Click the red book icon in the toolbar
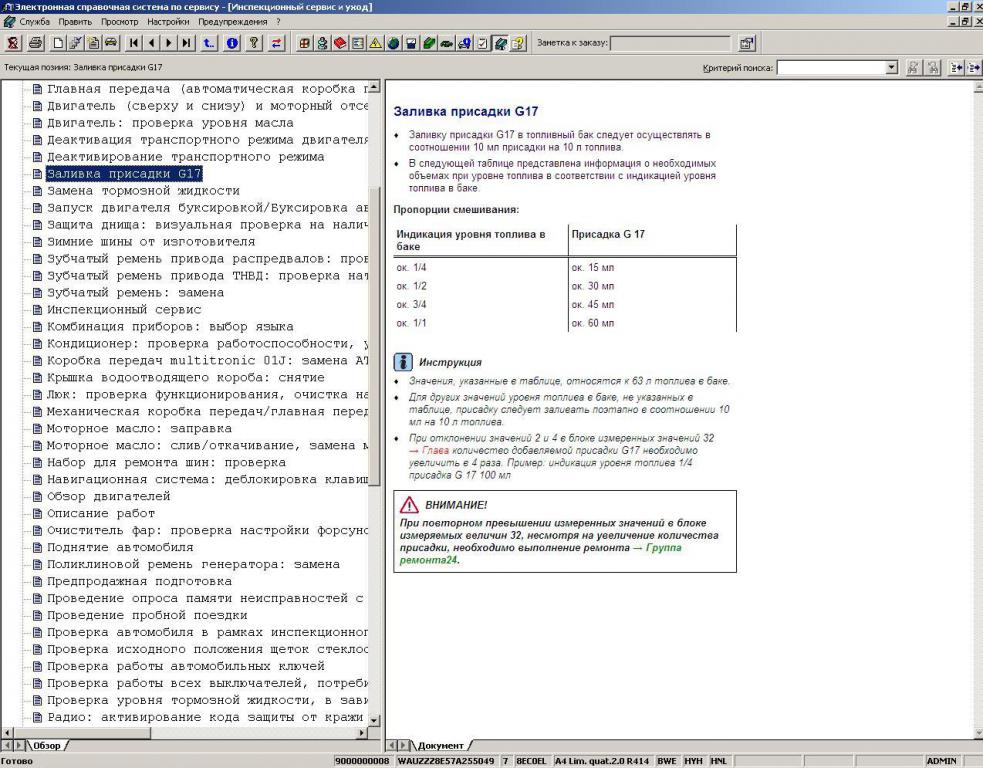The image size is (983, 768). click(339, 43)
